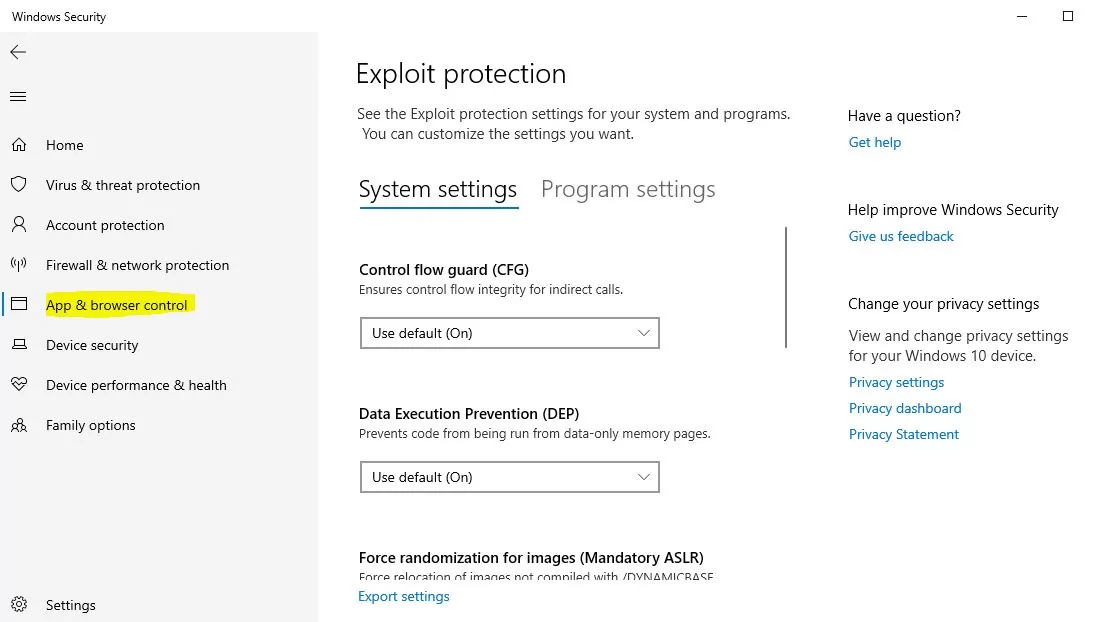The height and width of the screenshot is (622, 1104).
Task: Click the settings list vertical scrollbar
Action: (786, 287)
